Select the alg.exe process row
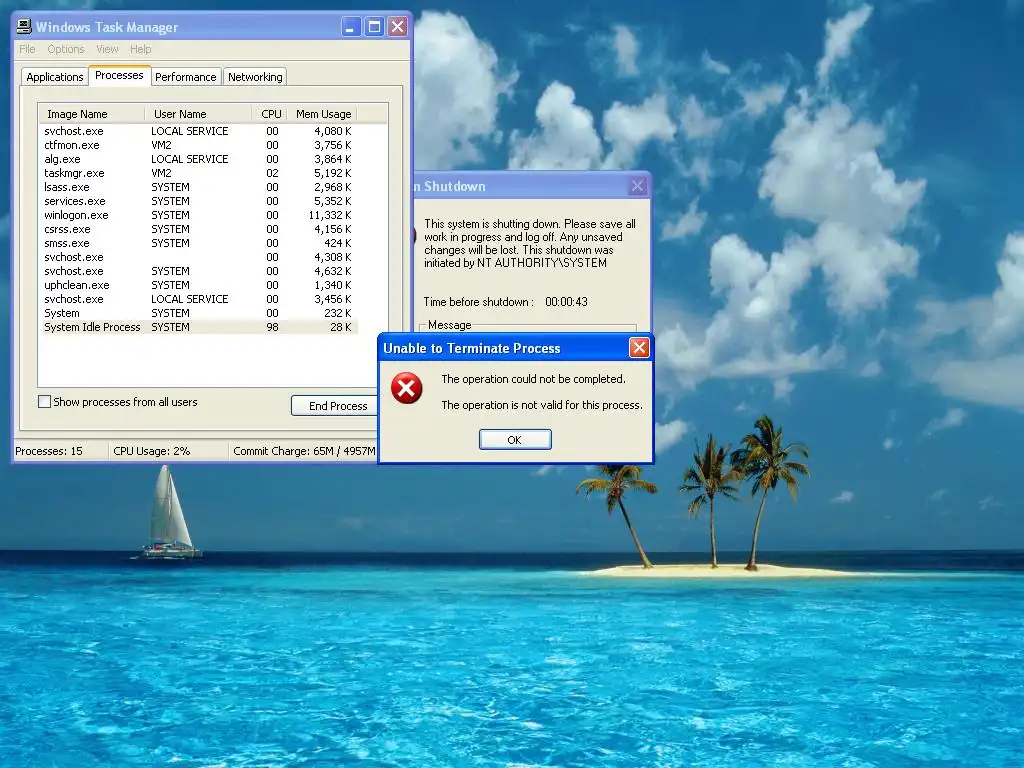The height and width of the screenshot is (768, 1024). point(199,159)
